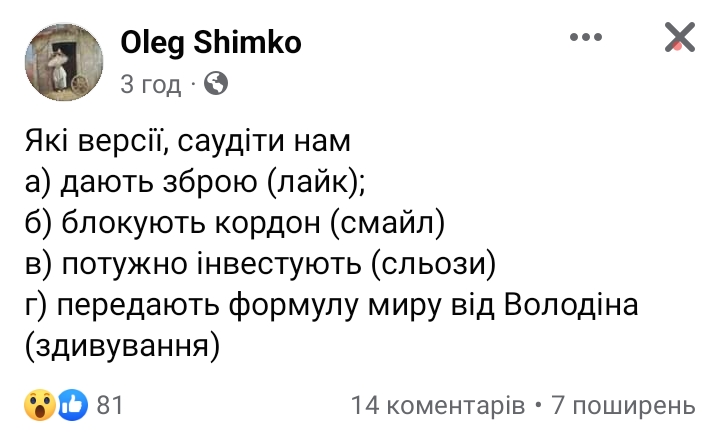Click the word '(здивування)' on the last line
The height and width of the screenshot is (444, 720).
(123, 347)
